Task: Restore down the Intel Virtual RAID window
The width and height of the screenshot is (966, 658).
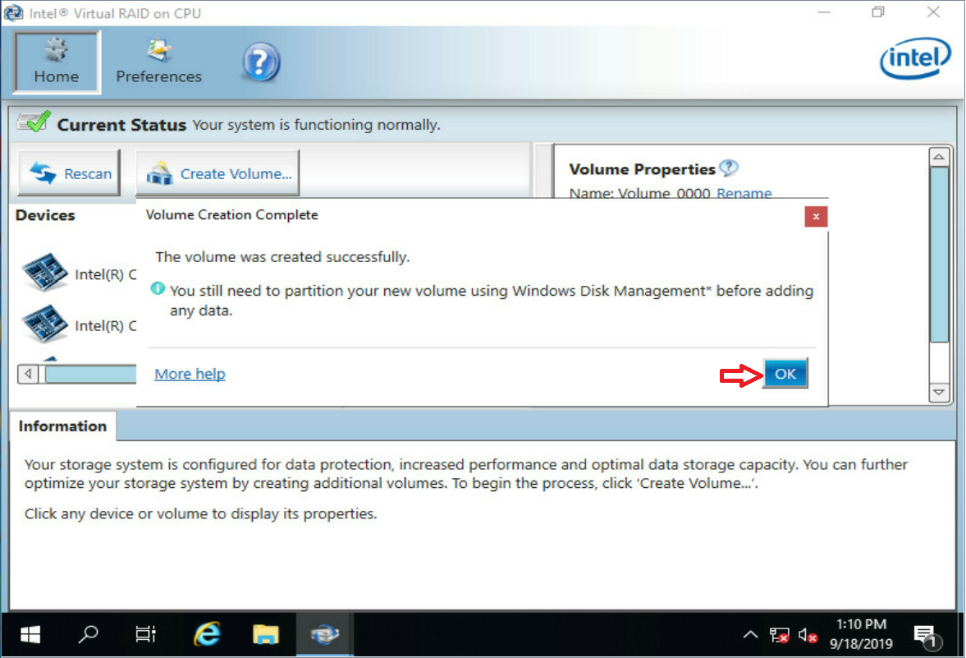Action: click(x=878, y=12)
